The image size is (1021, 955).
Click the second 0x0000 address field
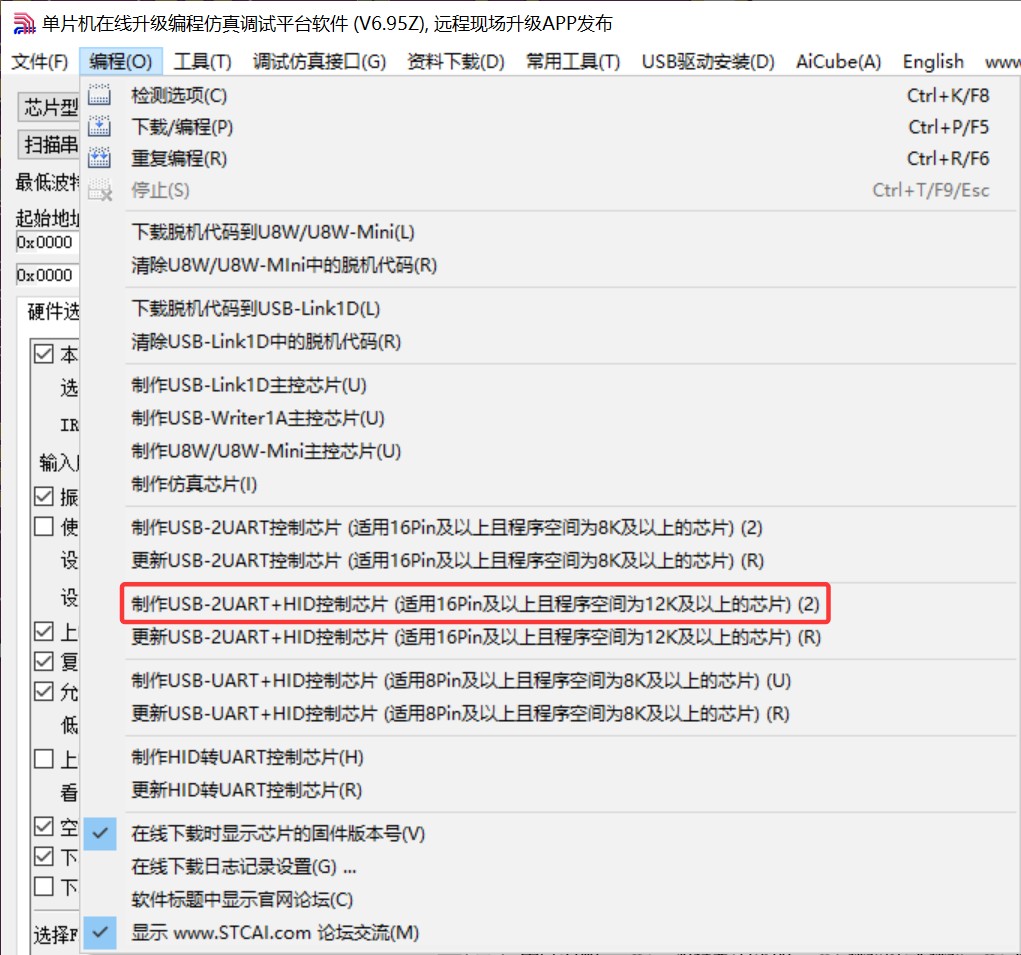(47, 275)
